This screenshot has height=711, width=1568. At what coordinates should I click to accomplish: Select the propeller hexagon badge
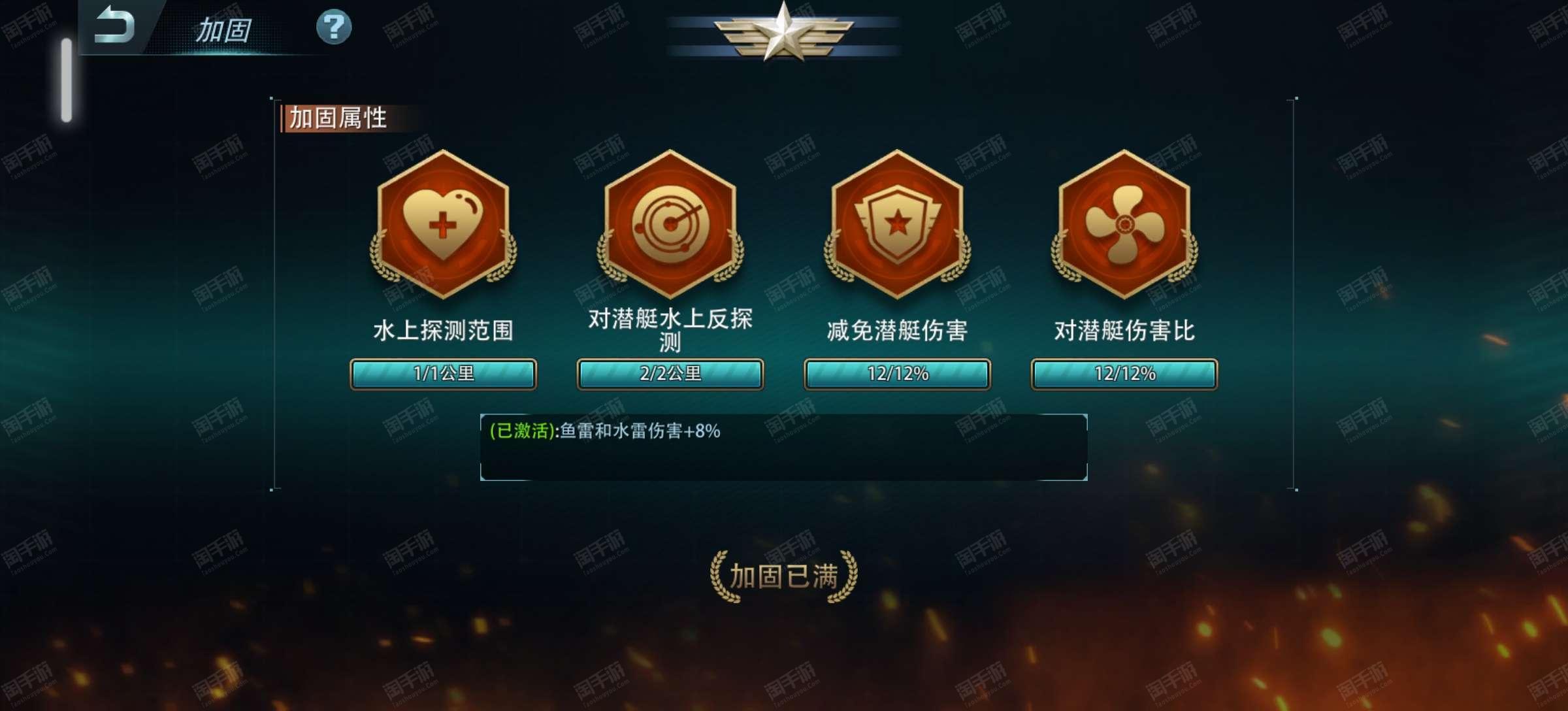point(1124,224)
